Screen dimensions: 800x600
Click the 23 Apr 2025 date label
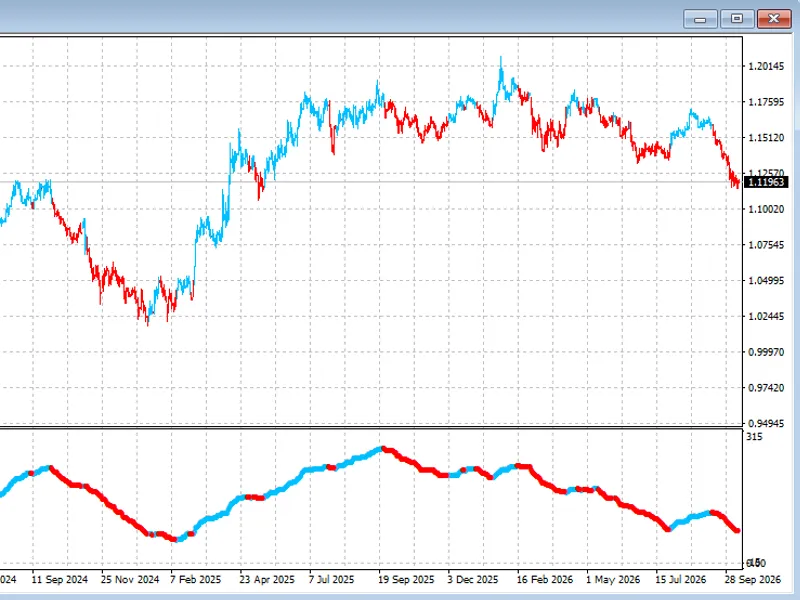point(267,580)
